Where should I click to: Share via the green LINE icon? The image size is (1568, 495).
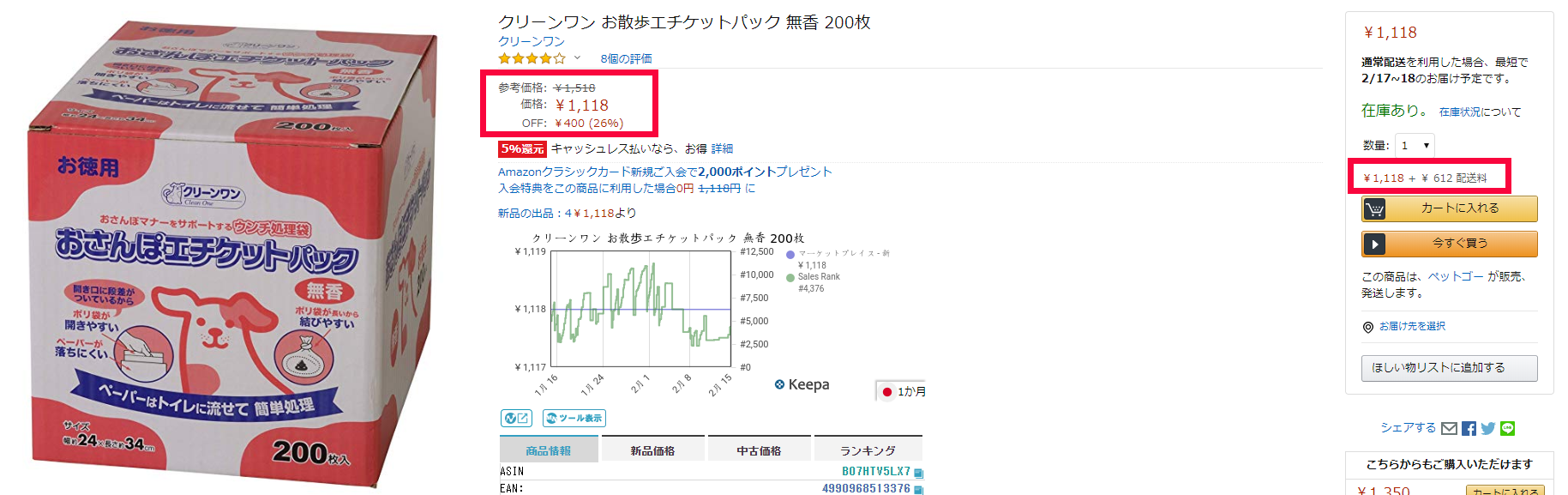pos(1507,429)
